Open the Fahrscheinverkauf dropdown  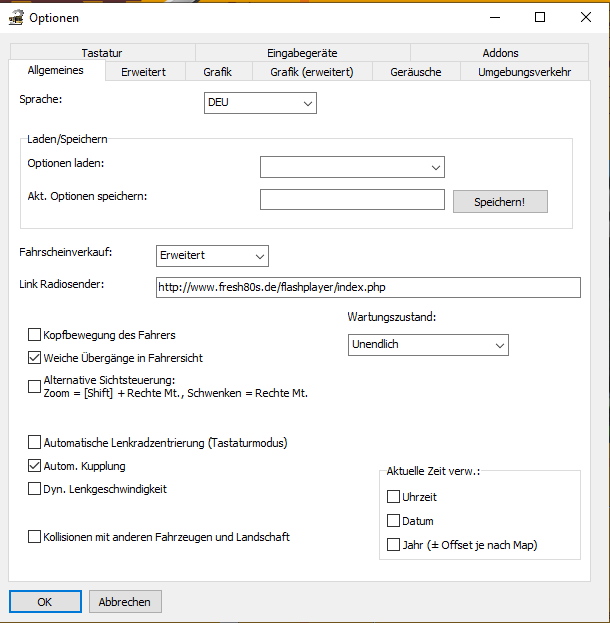point(213,256)
